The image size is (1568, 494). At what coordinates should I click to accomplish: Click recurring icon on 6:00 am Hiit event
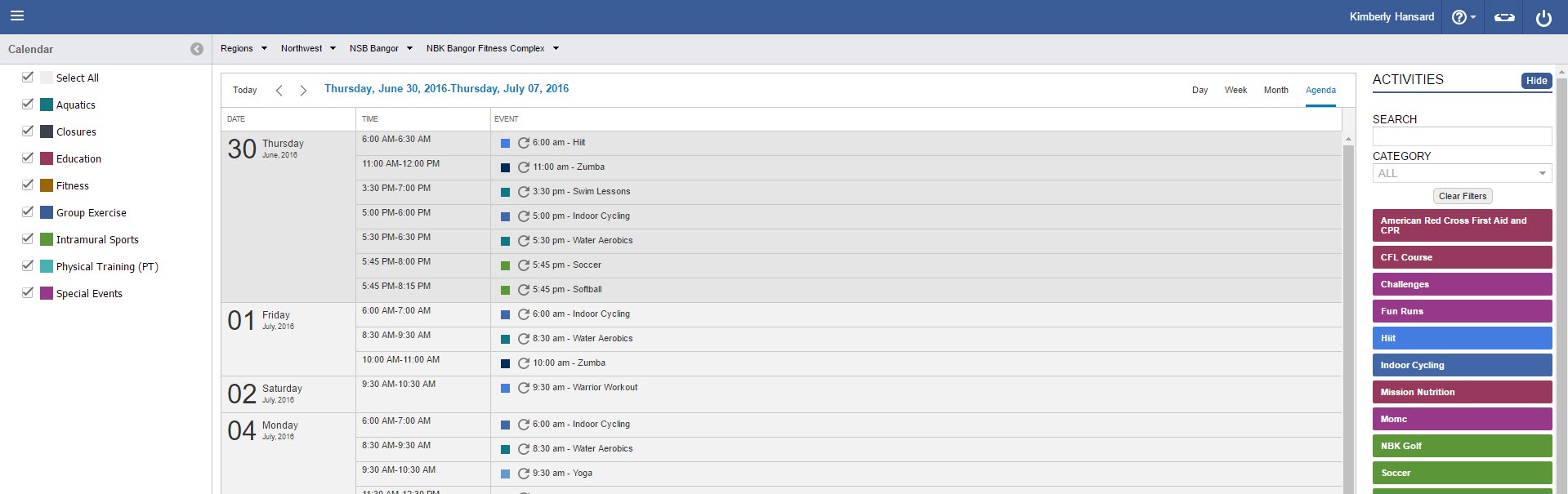tap(524, 143)
